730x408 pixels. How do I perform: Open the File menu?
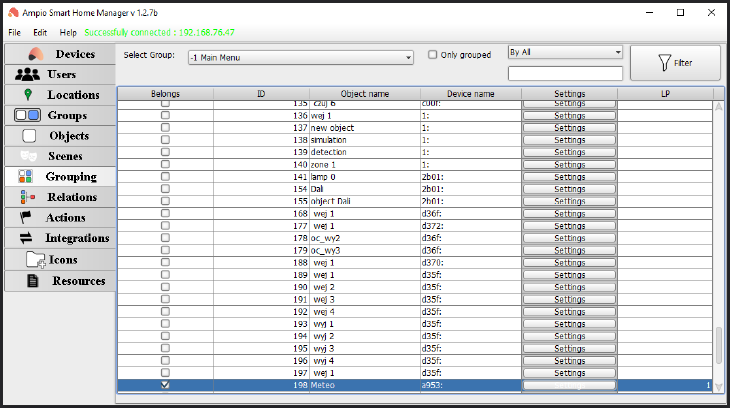coord(14,33)
